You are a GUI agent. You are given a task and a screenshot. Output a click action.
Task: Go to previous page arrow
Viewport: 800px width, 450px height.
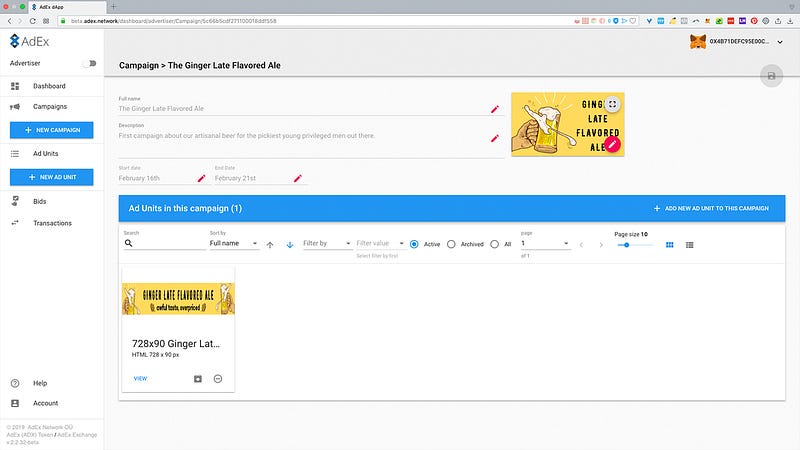point(581,245)
